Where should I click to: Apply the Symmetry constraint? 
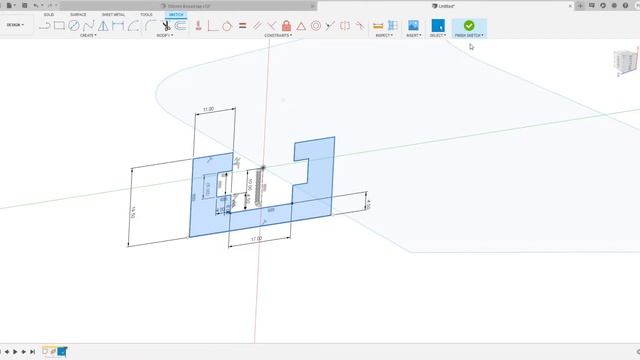point(345,26)
